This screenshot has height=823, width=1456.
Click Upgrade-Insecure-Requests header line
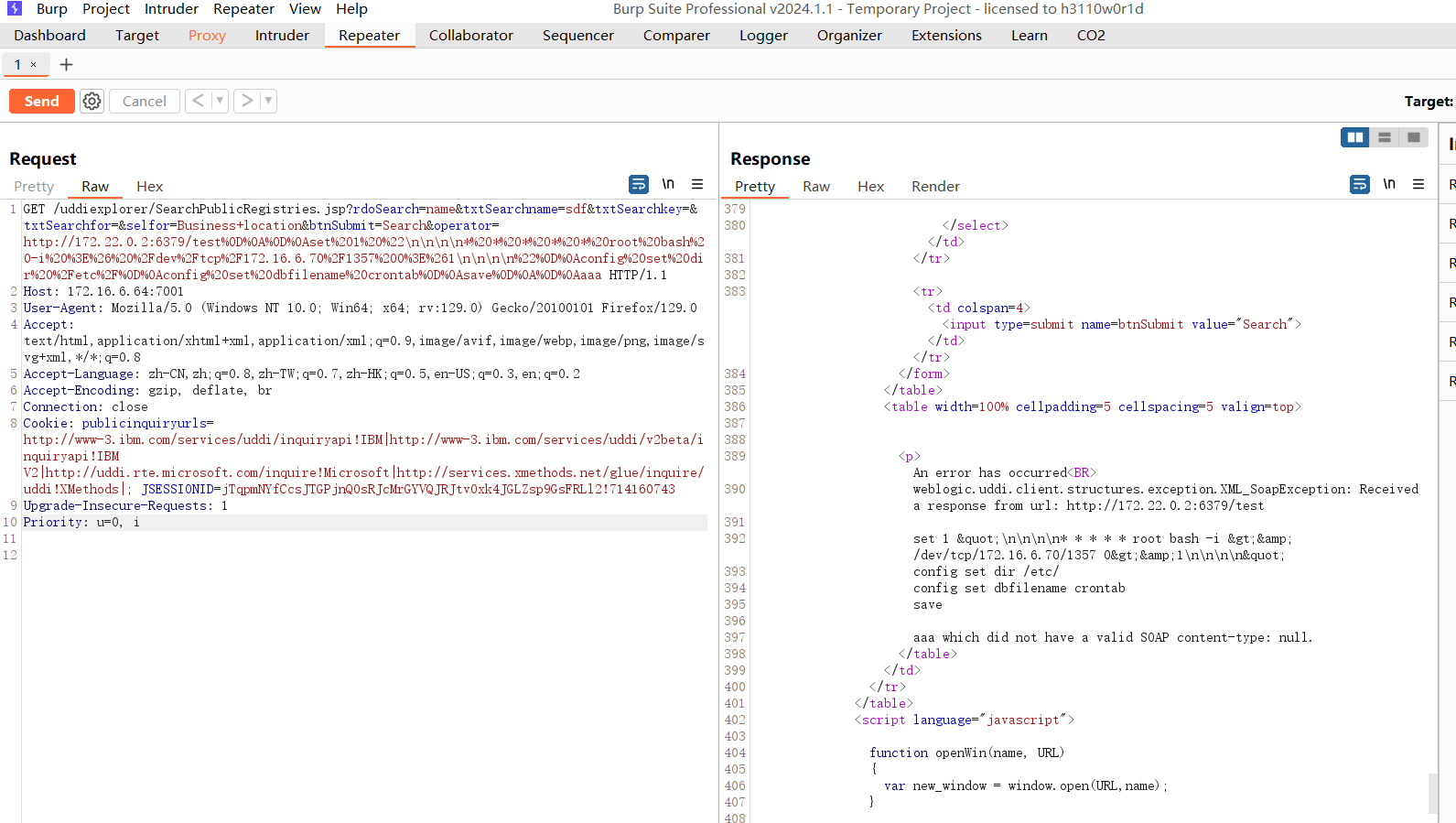[x=125, y=506]
